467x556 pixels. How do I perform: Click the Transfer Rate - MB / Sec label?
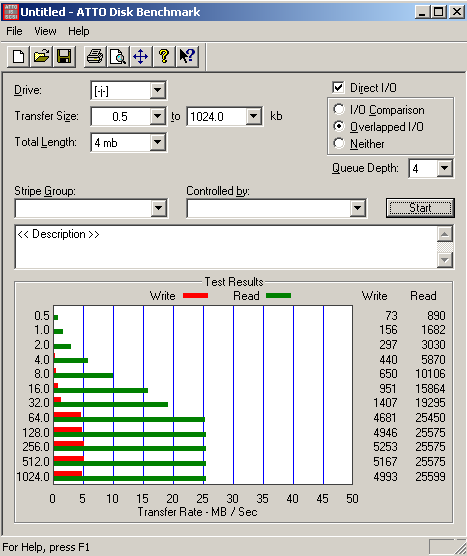pos(197,512)
